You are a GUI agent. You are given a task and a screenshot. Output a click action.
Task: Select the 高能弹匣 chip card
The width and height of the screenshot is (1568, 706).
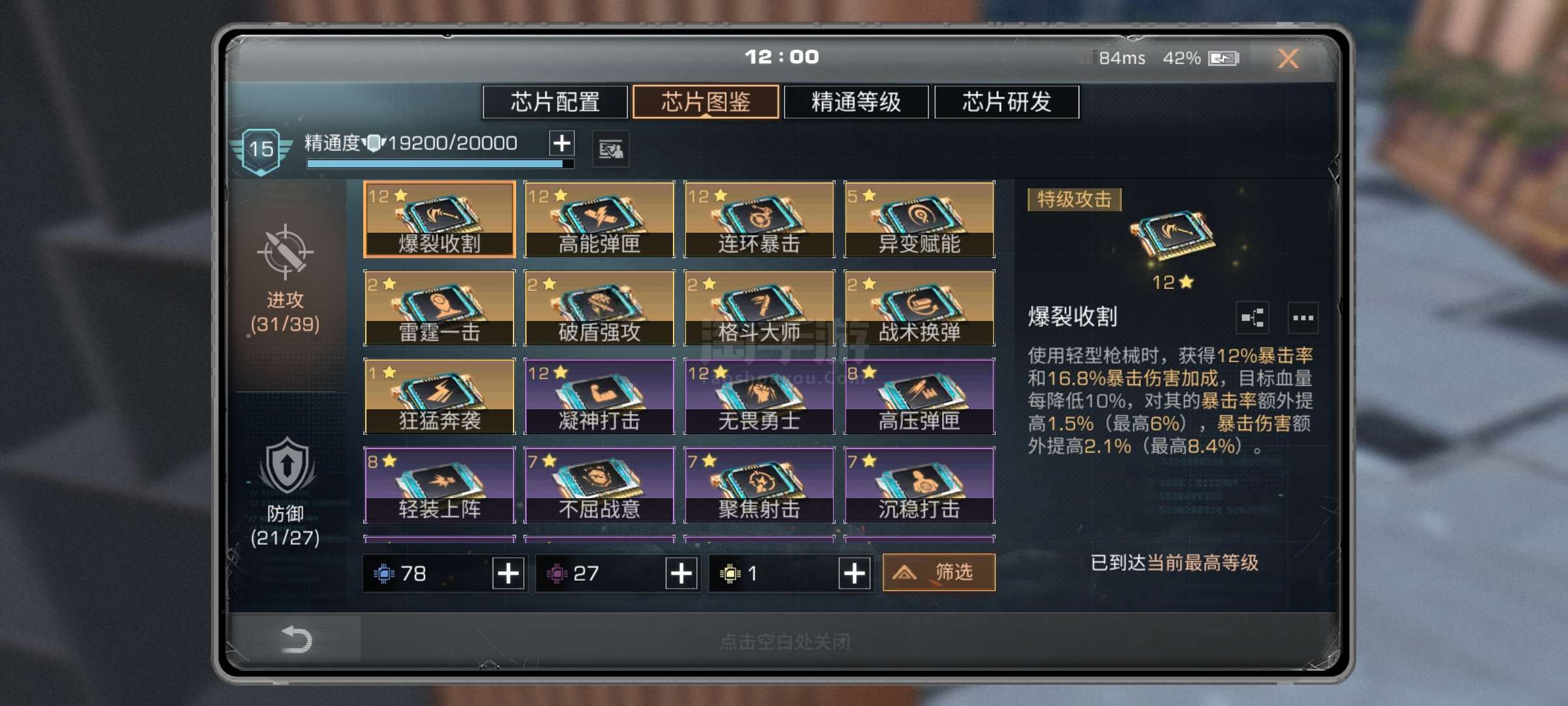coord(599,220)
